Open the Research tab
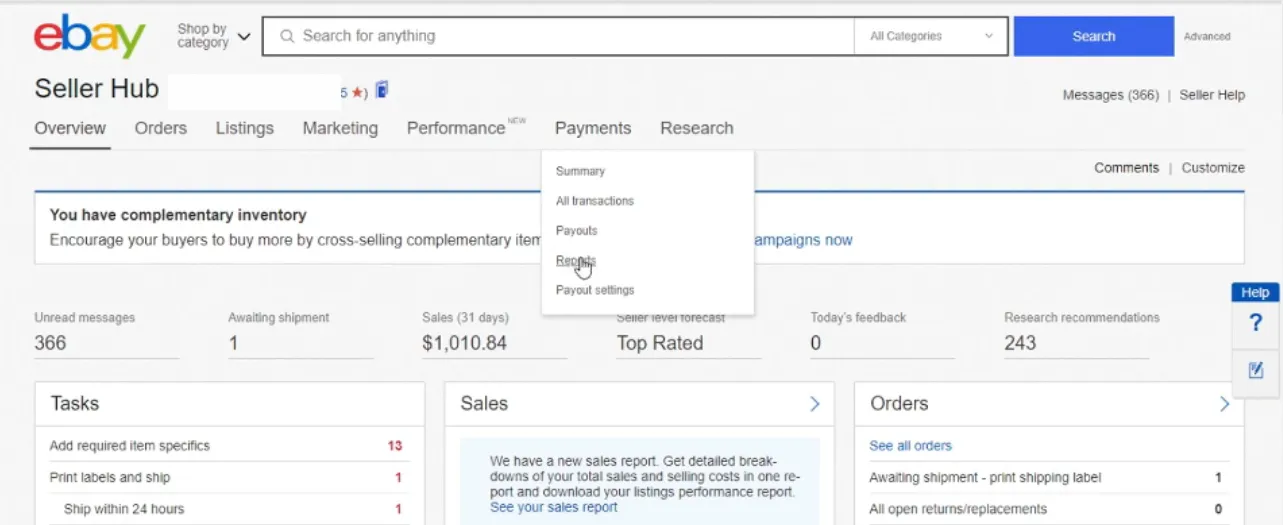This screenshot has width=1283, height=525. (697, 128)
